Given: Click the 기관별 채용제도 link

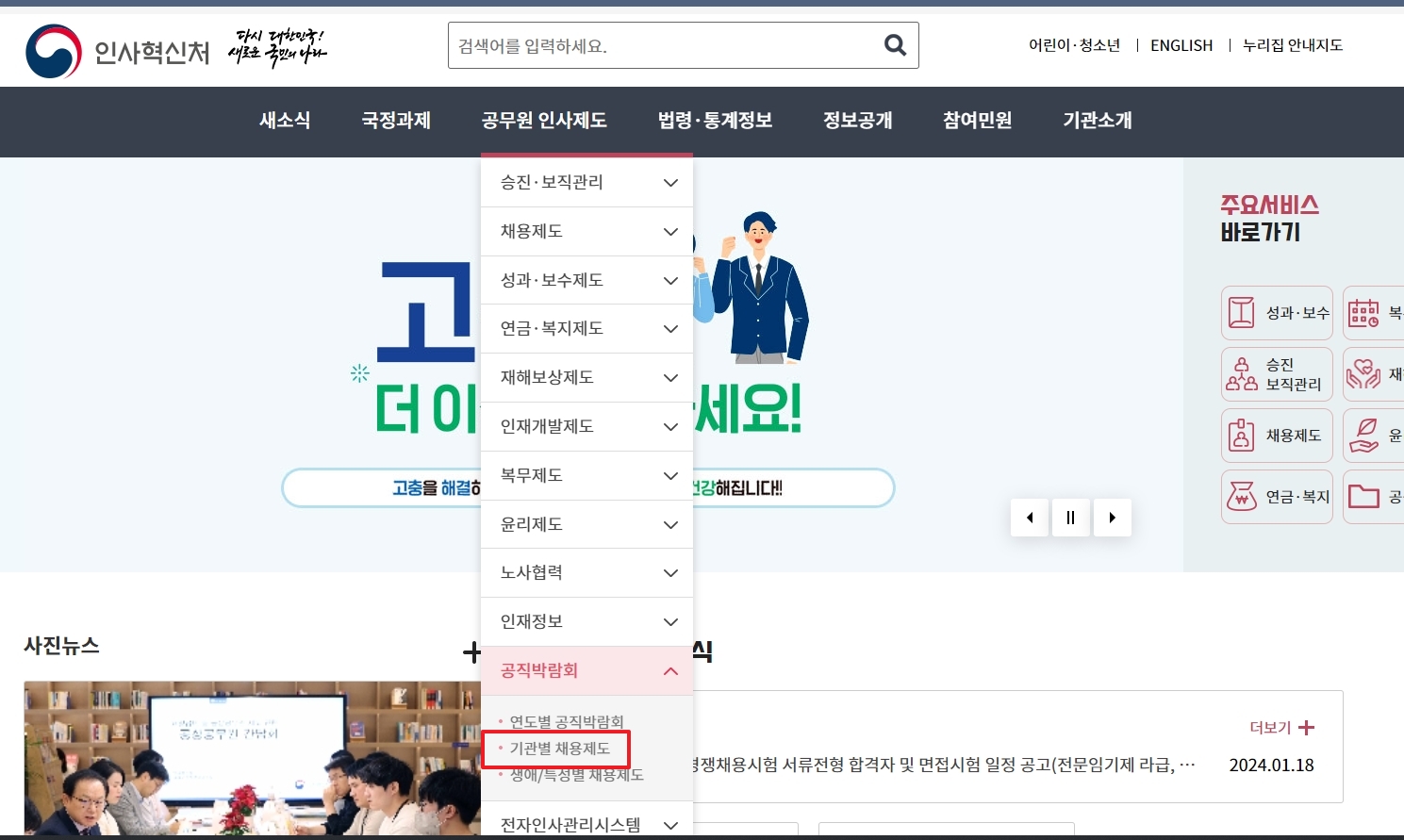Looking at the screenshot, I should click(558, 748).
